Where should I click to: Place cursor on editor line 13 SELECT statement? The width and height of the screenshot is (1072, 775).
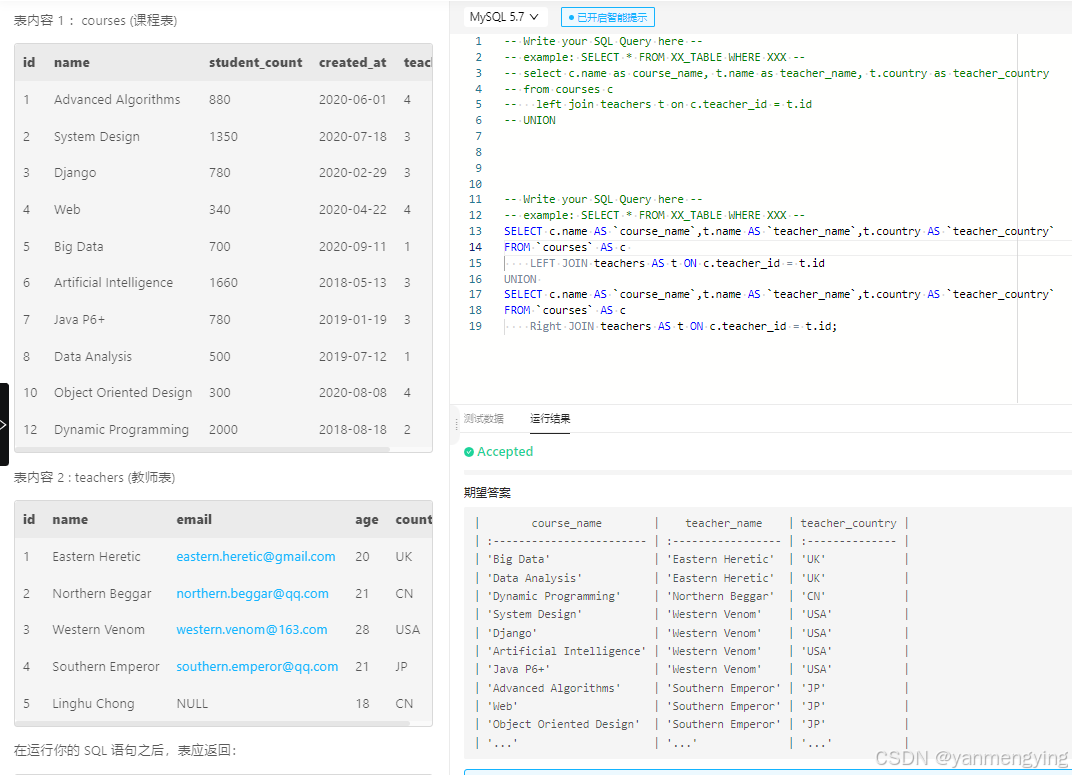click(779, 231)
